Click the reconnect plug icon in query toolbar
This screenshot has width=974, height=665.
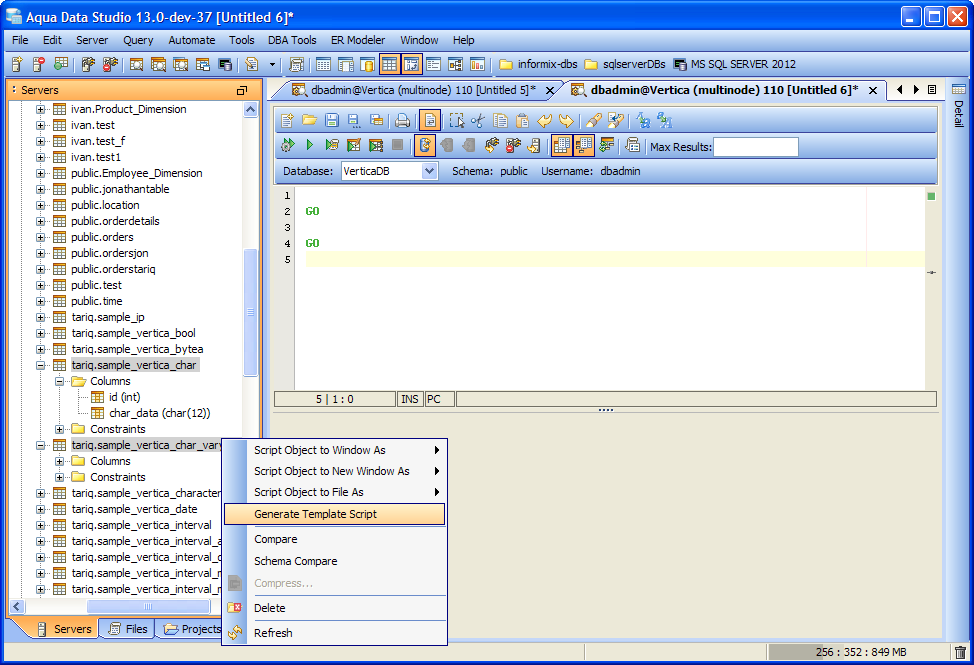tap(492, 145)
